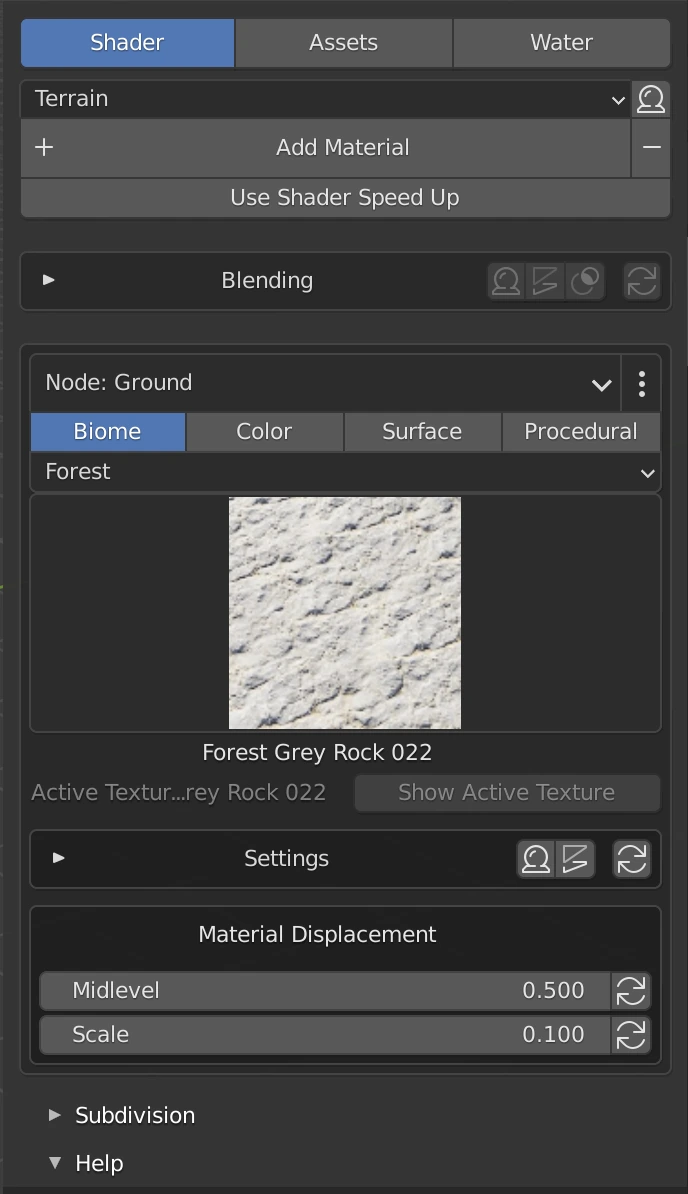Click the material preview sphere icon beside Blending

pyautogui.click(x=506, y=281)
